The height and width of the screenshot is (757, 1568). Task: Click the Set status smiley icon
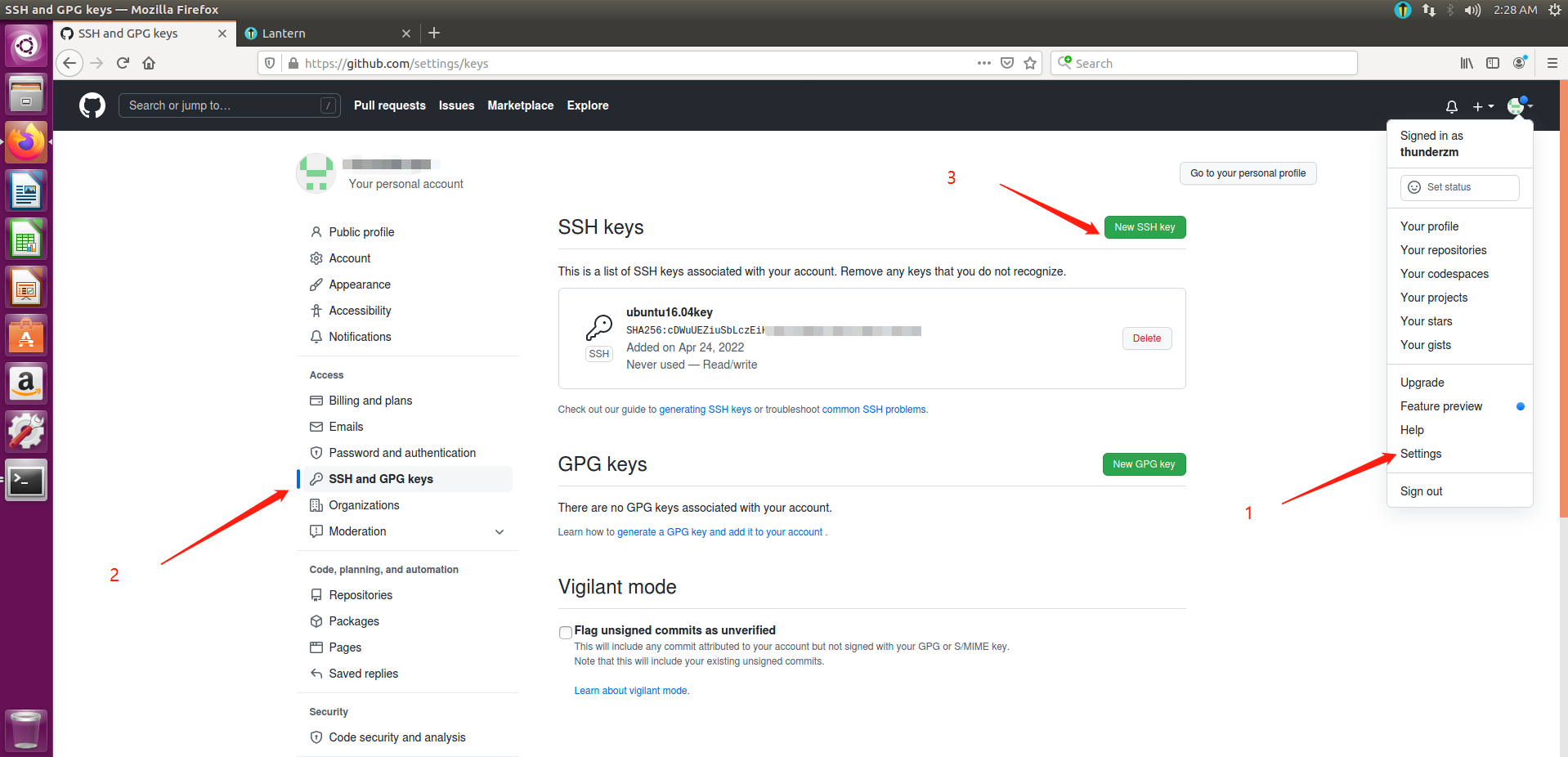click(x=1414, y=187)
